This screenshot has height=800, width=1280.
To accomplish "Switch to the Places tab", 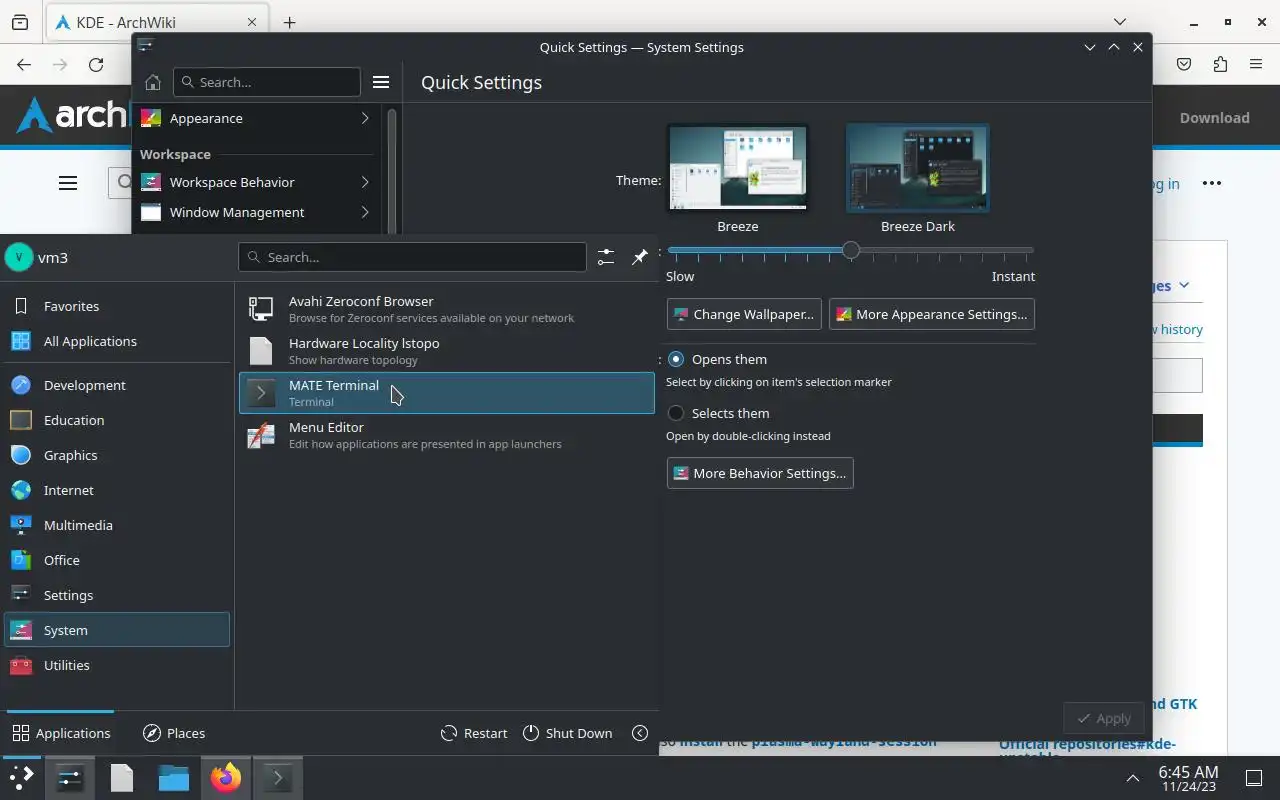I will tap(174, 733).
